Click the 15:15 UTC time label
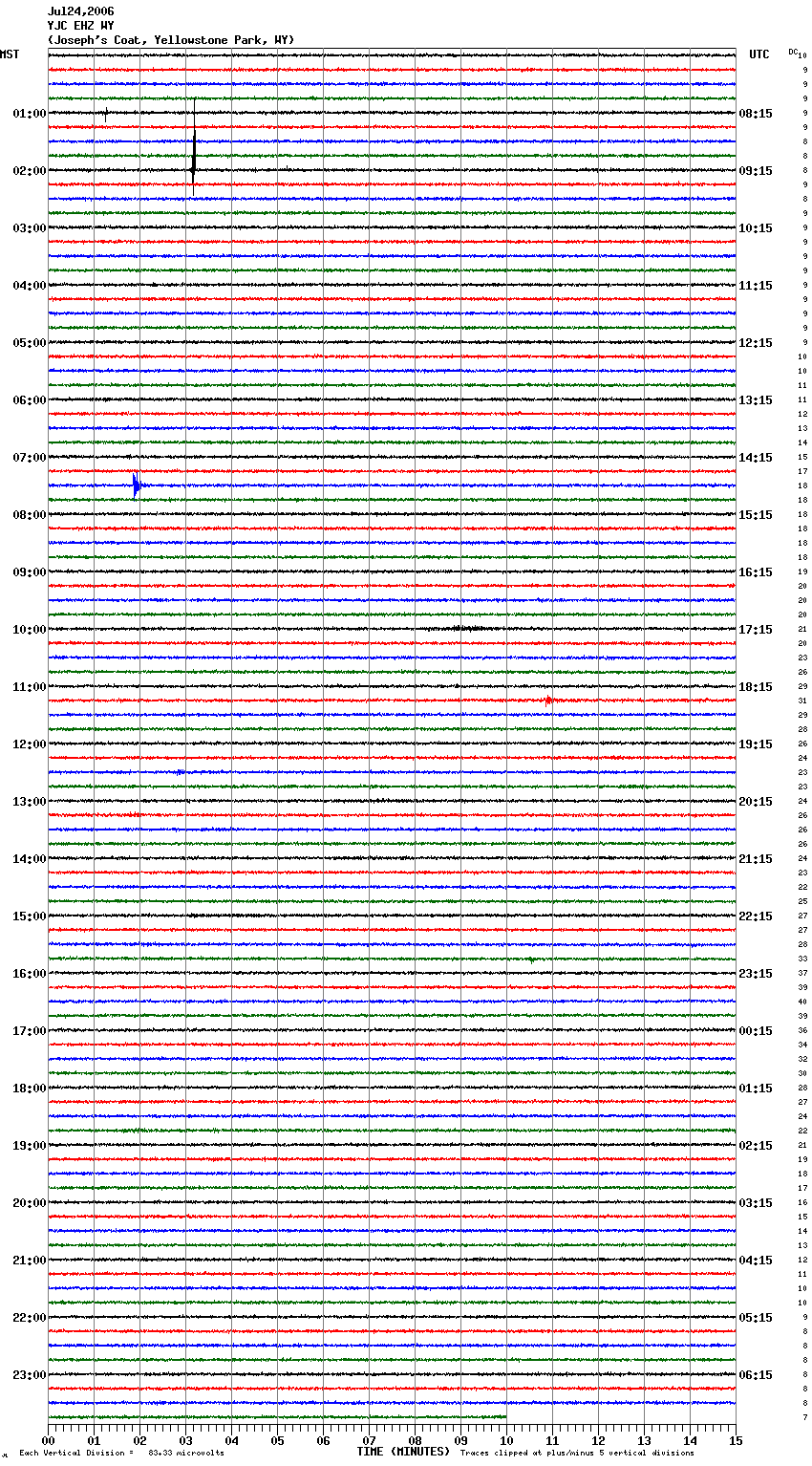 (x=756, y=515)
